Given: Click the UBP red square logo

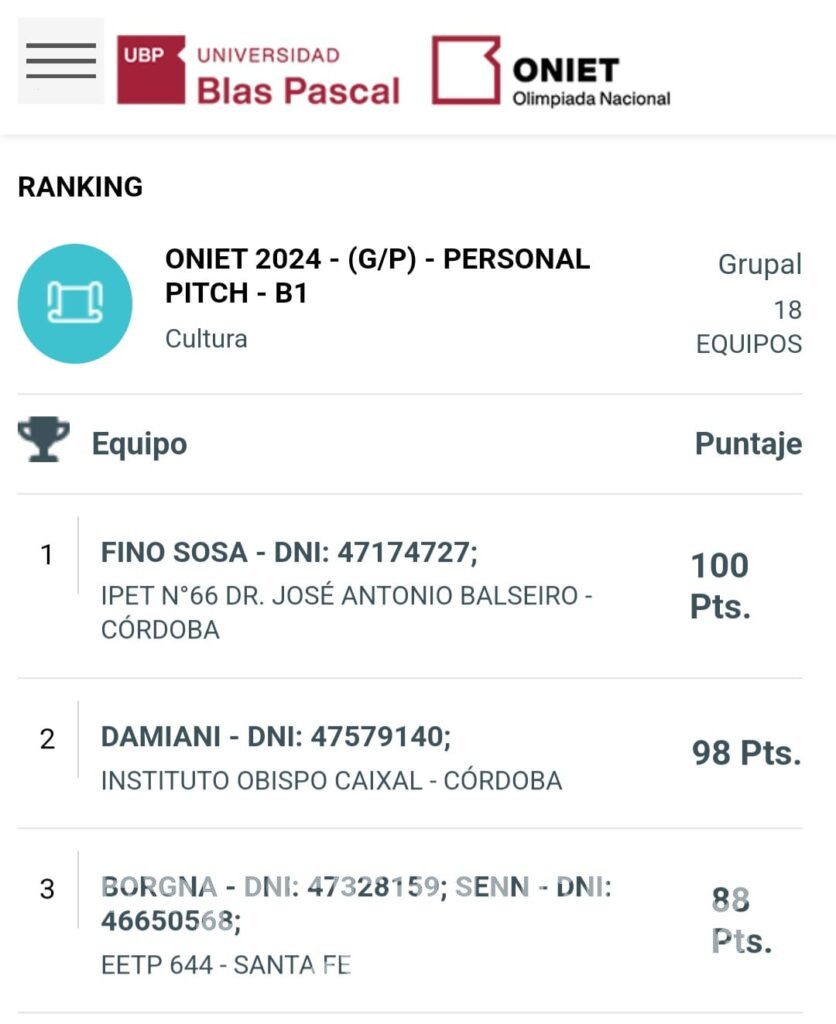Looking at the screenshot, I should pos(151,69).
